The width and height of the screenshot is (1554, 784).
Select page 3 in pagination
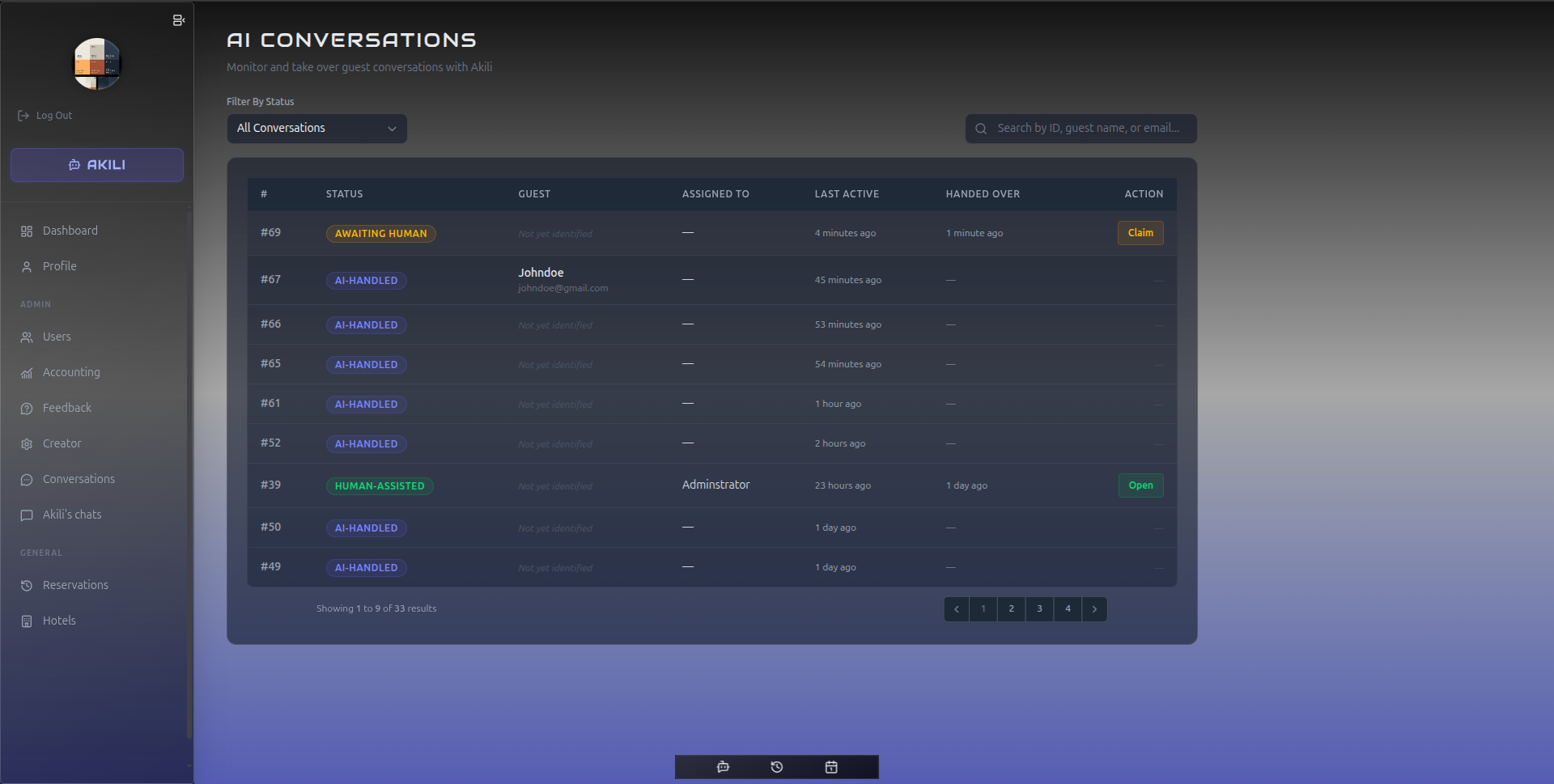[x=1040, y=609]
